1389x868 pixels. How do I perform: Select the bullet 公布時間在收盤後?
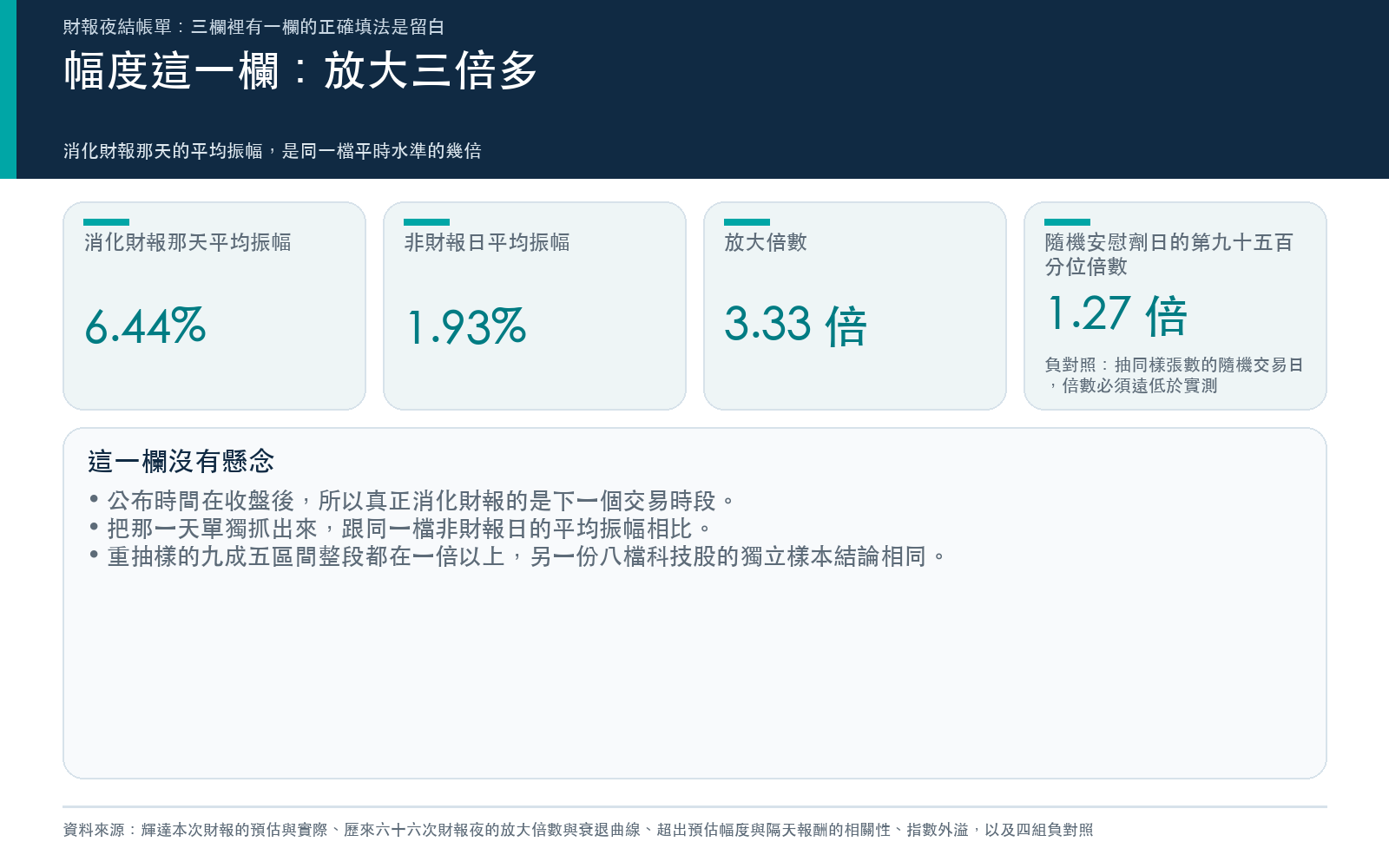(x=412, y=501)
